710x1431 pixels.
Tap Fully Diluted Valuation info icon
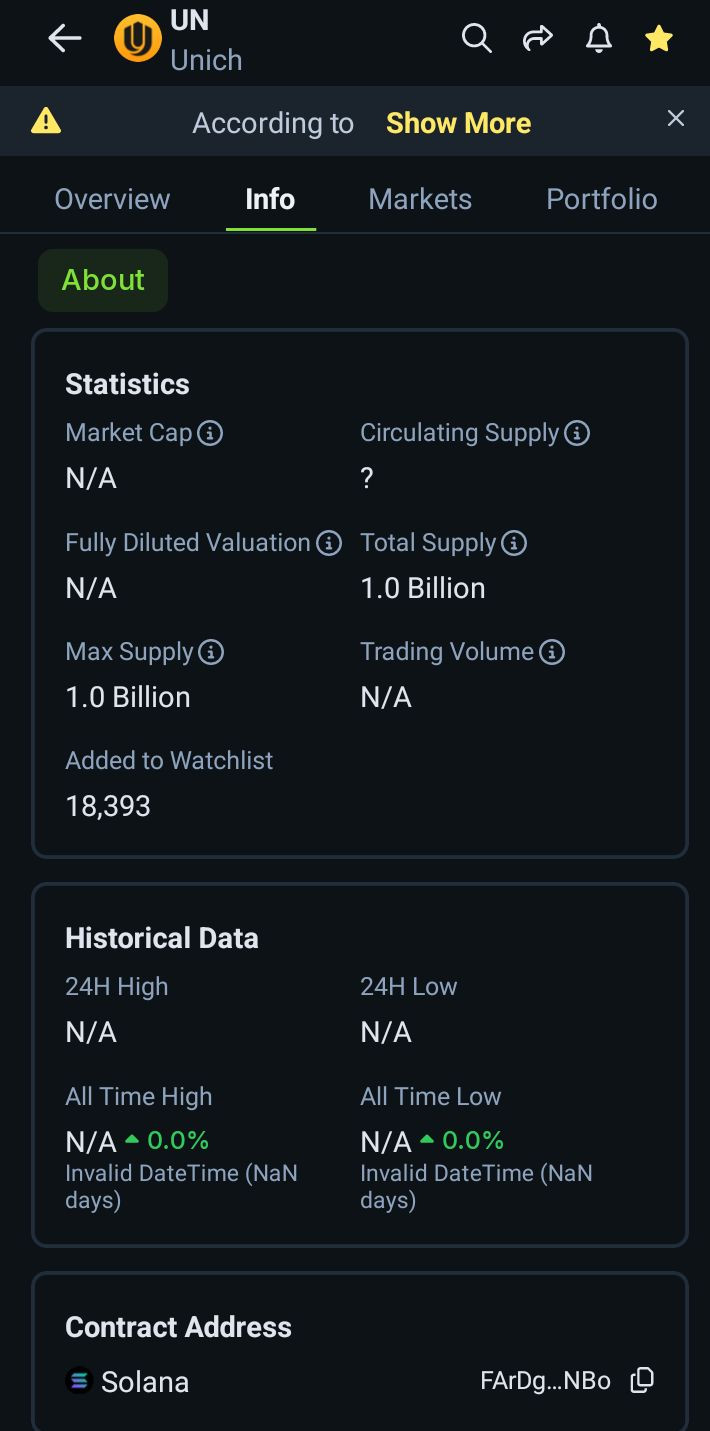[329, 543]
